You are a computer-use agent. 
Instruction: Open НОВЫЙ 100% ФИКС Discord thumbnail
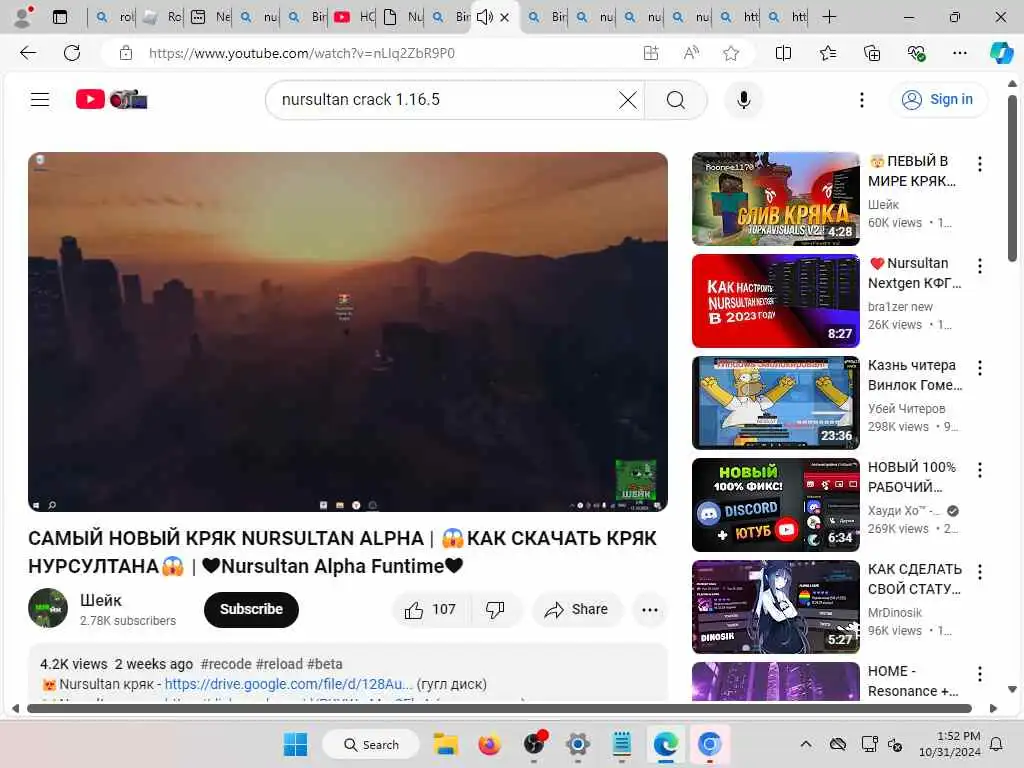pos(775,504)
